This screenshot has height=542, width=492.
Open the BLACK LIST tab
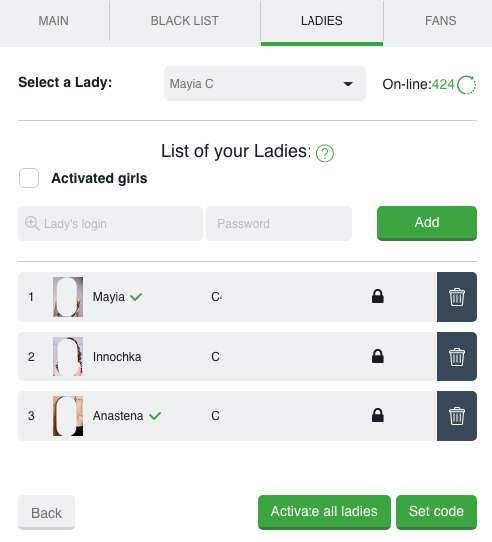(x=185, y=21)
